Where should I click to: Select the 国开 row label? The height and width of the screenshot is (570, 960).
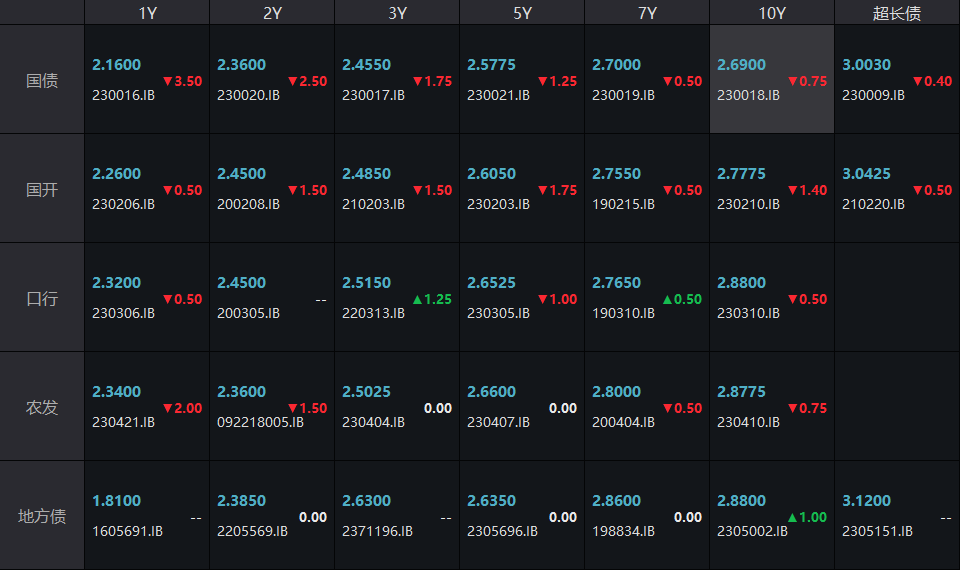click(42, 189)
